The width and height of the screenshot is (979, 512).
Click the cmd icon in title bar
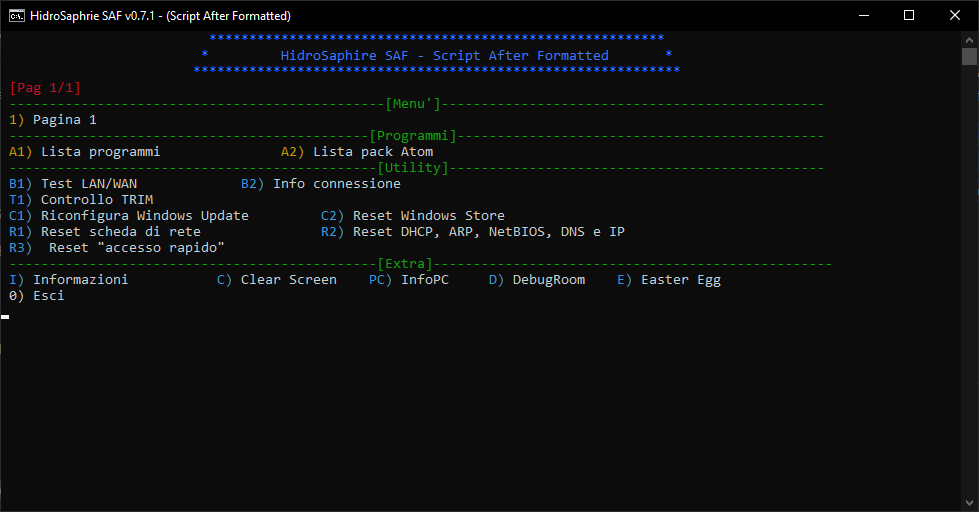17,16
